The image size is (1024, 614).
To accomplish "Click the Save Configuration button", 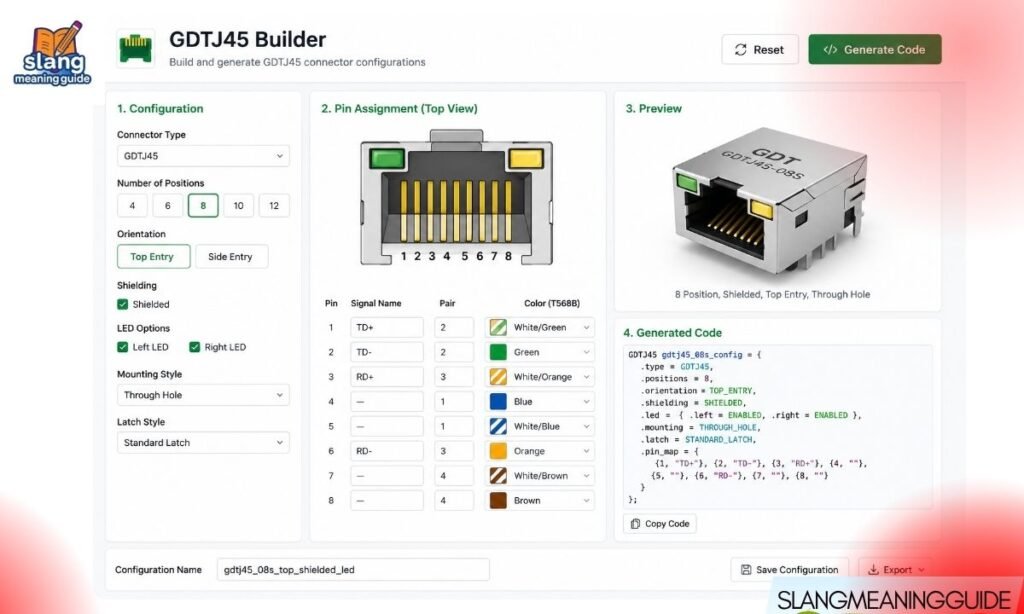I will pos(790,570).
